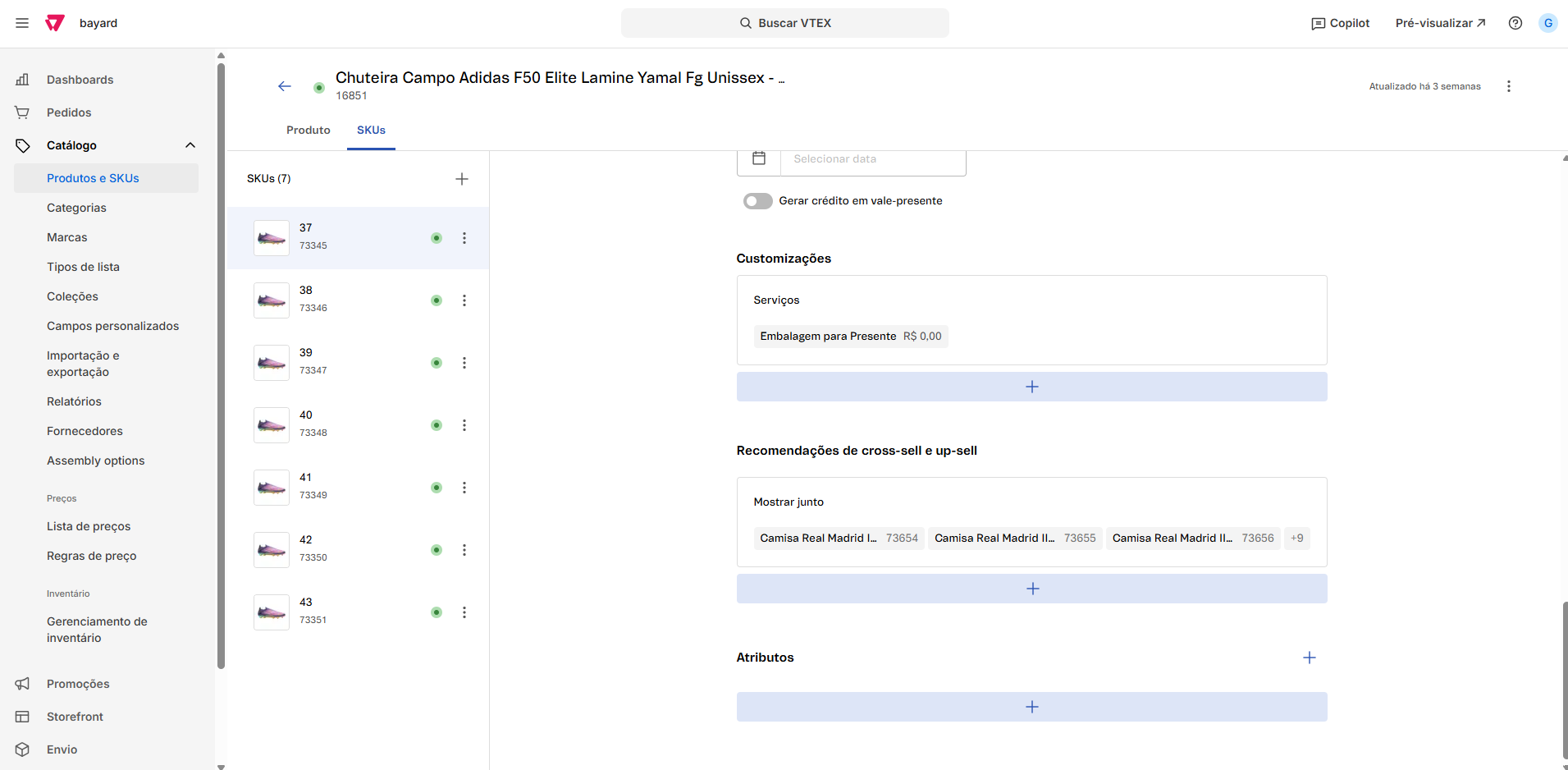Open Regras de preço

(x=92, y=556)
